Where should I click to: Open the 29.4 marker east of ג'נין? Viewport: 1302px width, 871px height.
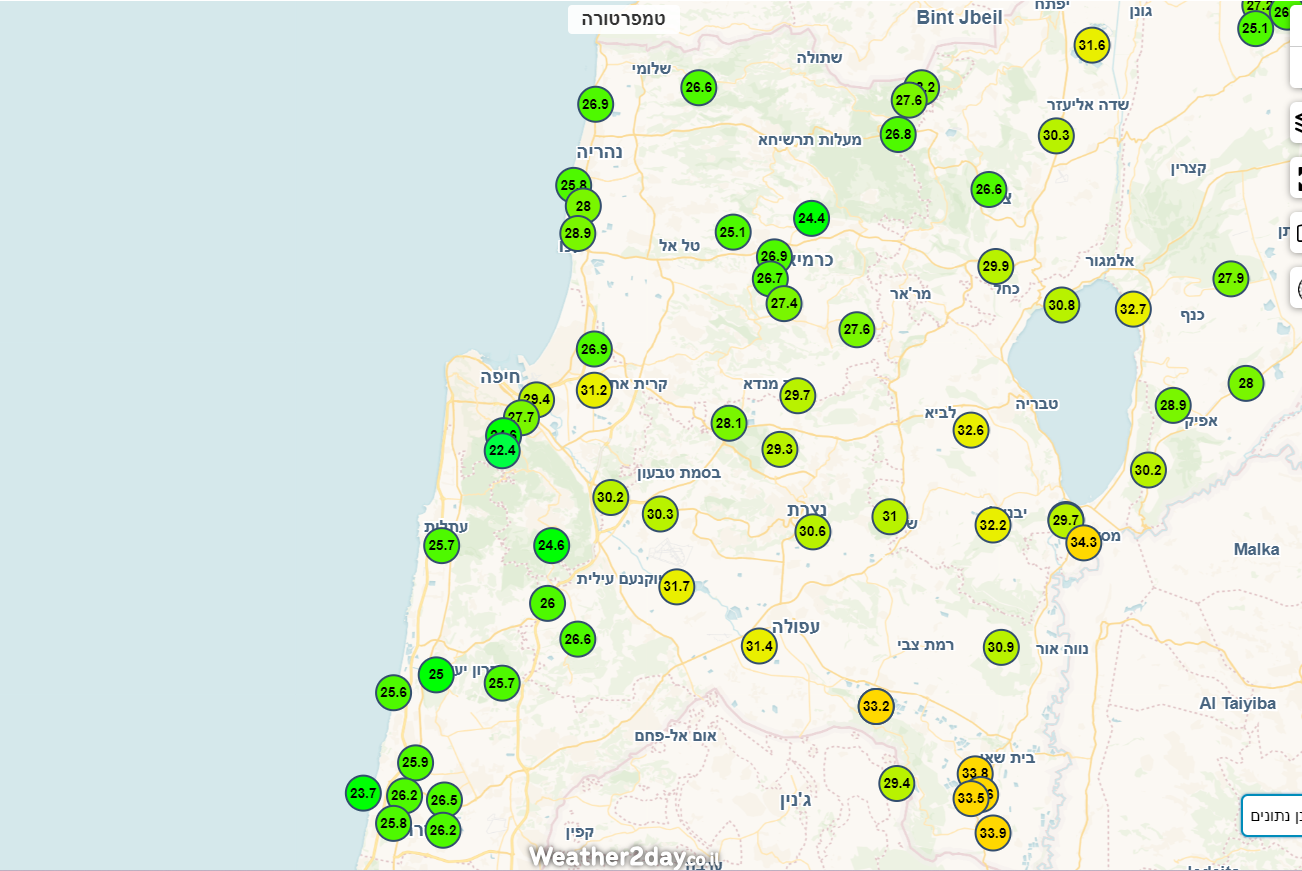coord(897,783)
